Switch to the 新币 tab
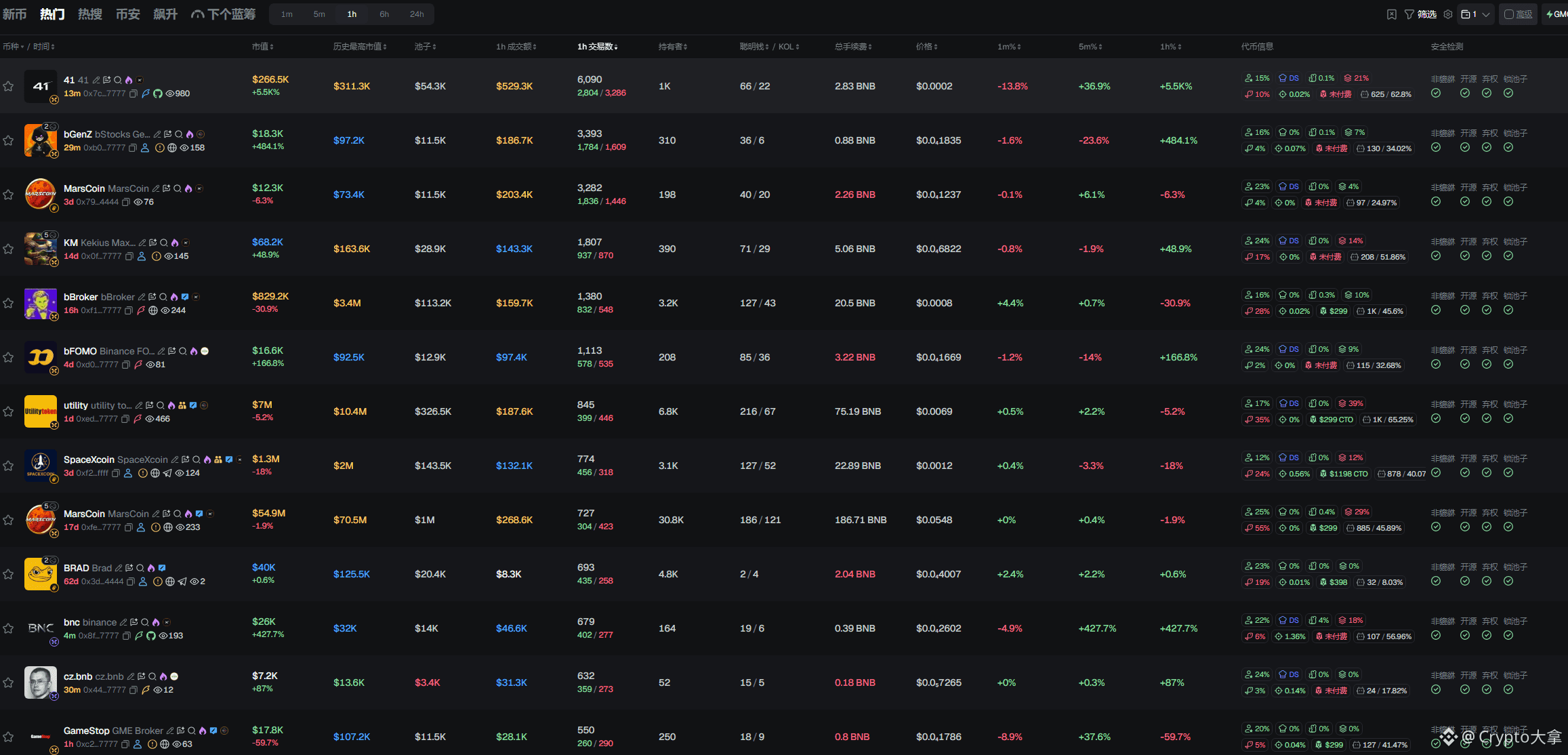This screenshot has height=755, width=1568. point(15,14)
